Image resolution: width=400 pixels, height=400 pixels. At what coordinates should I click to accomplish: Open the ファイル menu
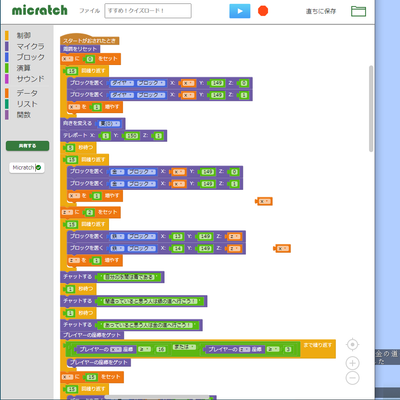pyautogui.click(x=89, y=11)
